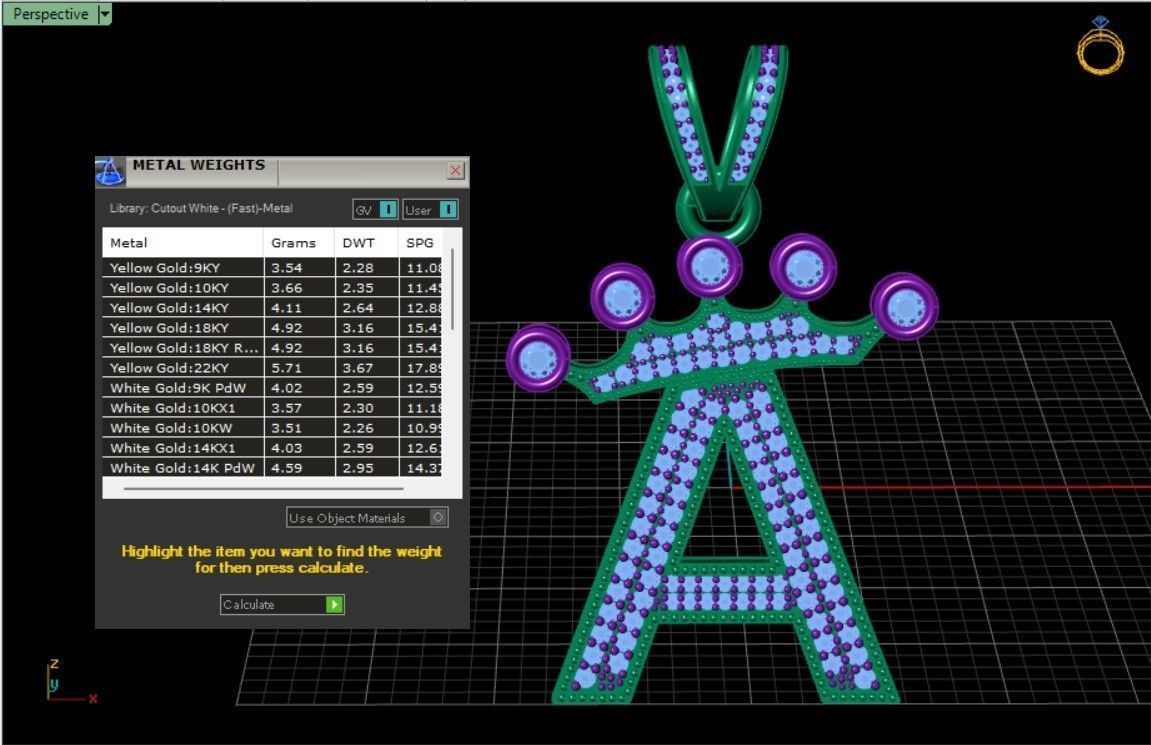Select the White Gold:14K PdW row
1151x745 pixels.
tap(272, 468)
